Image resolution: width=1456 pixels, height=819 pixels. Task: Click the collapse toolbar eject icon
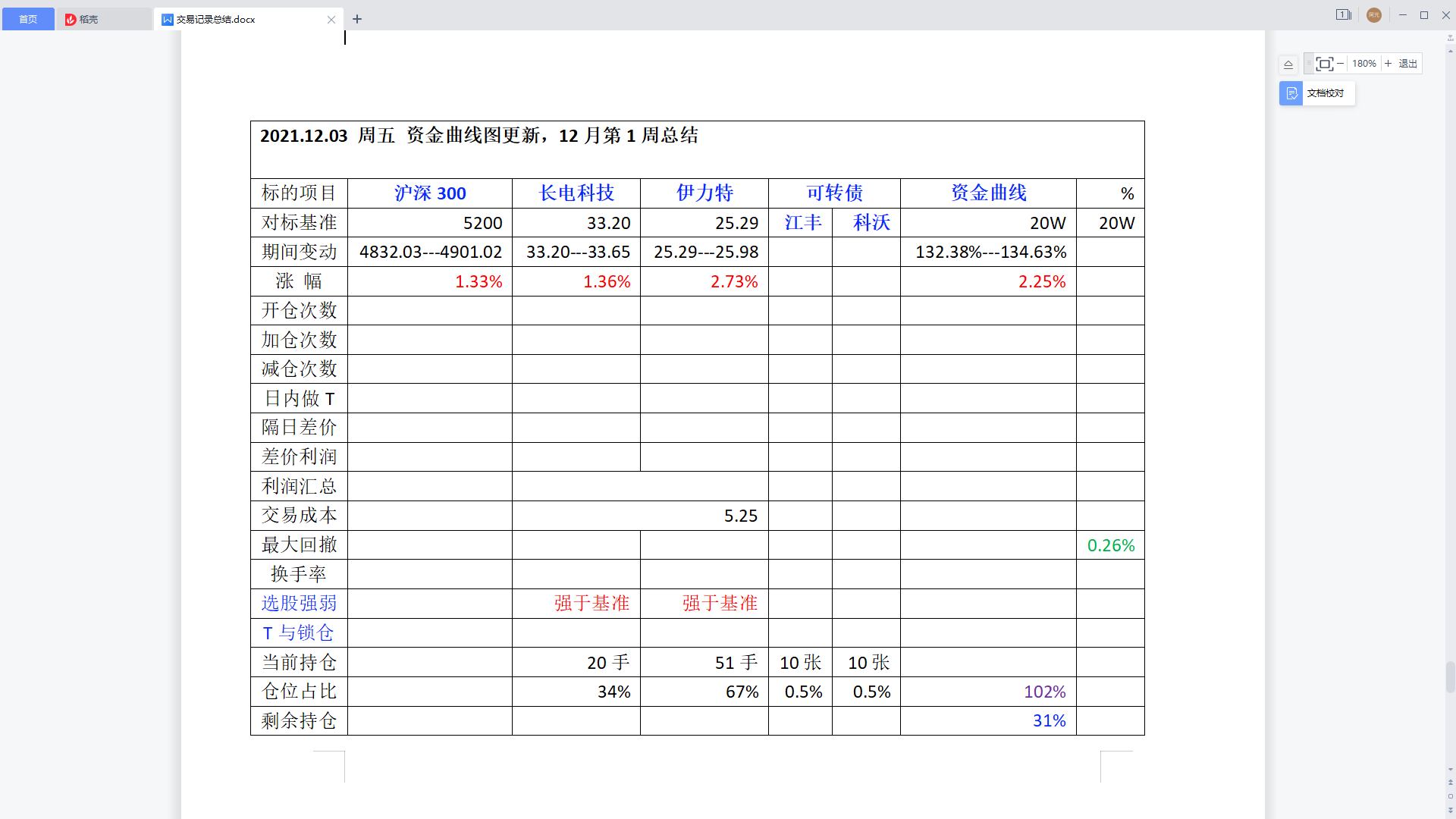pyautogui.click(x=1288, y=64)
